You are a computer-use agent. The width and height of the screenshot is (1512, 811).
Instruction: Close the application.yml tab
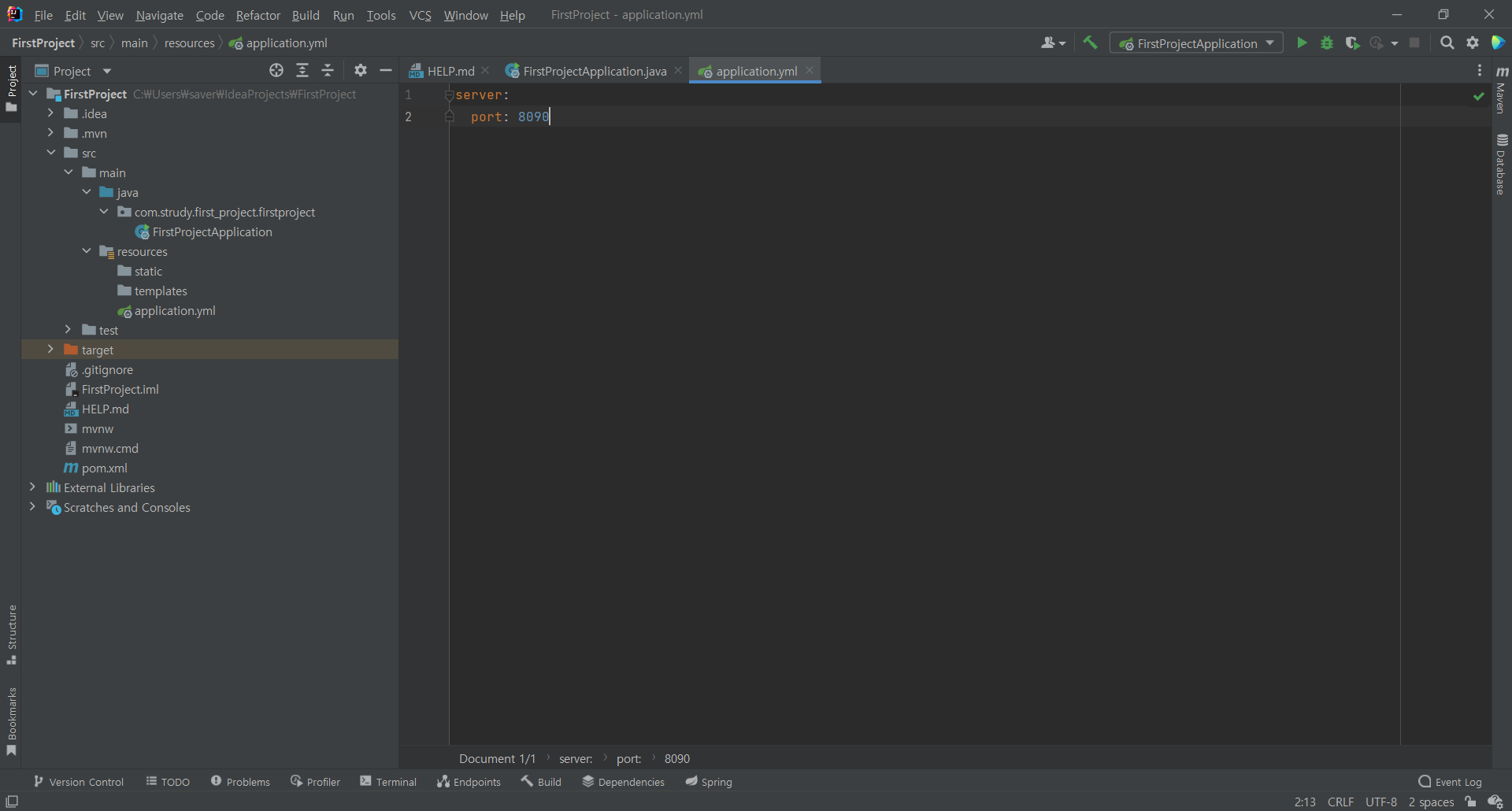pyautogui.click(x=810, y=70)
